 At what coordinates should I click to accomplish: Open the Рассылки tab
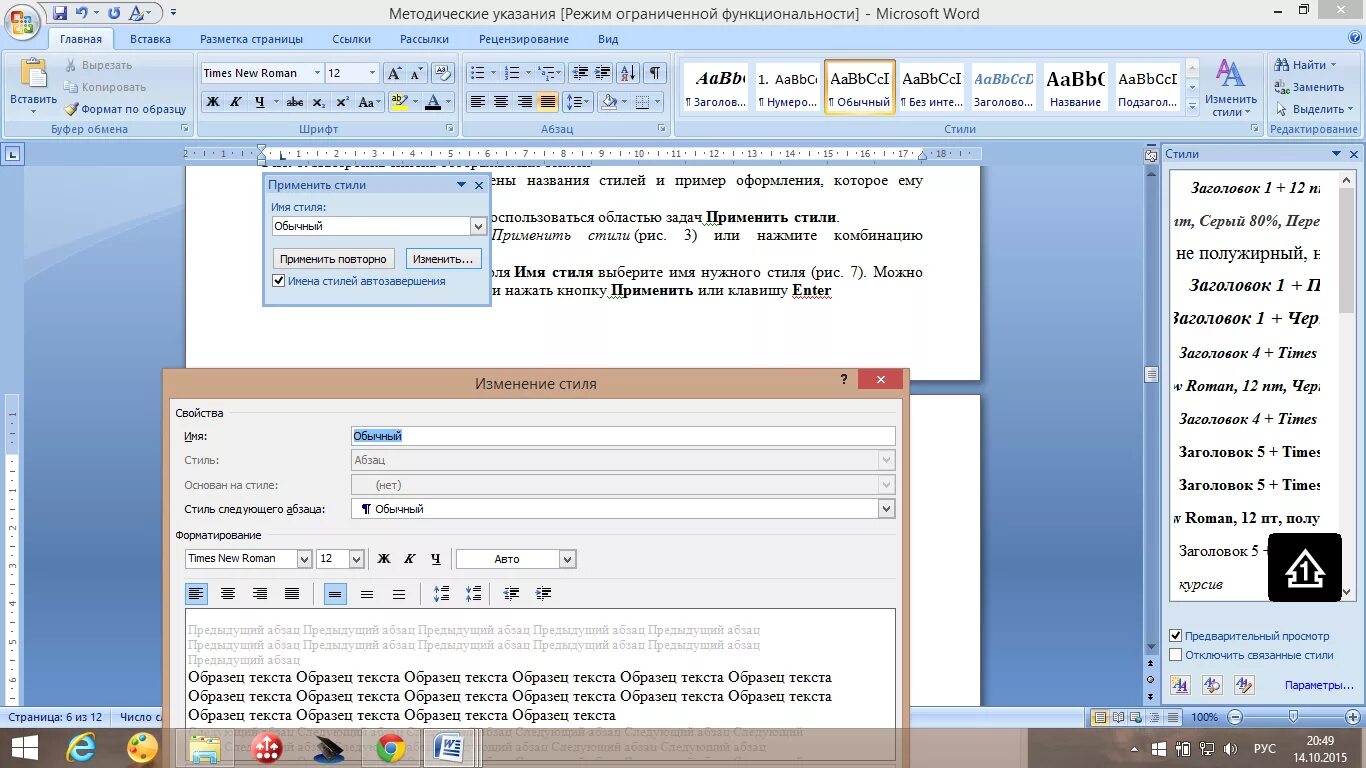click(424, 39)
